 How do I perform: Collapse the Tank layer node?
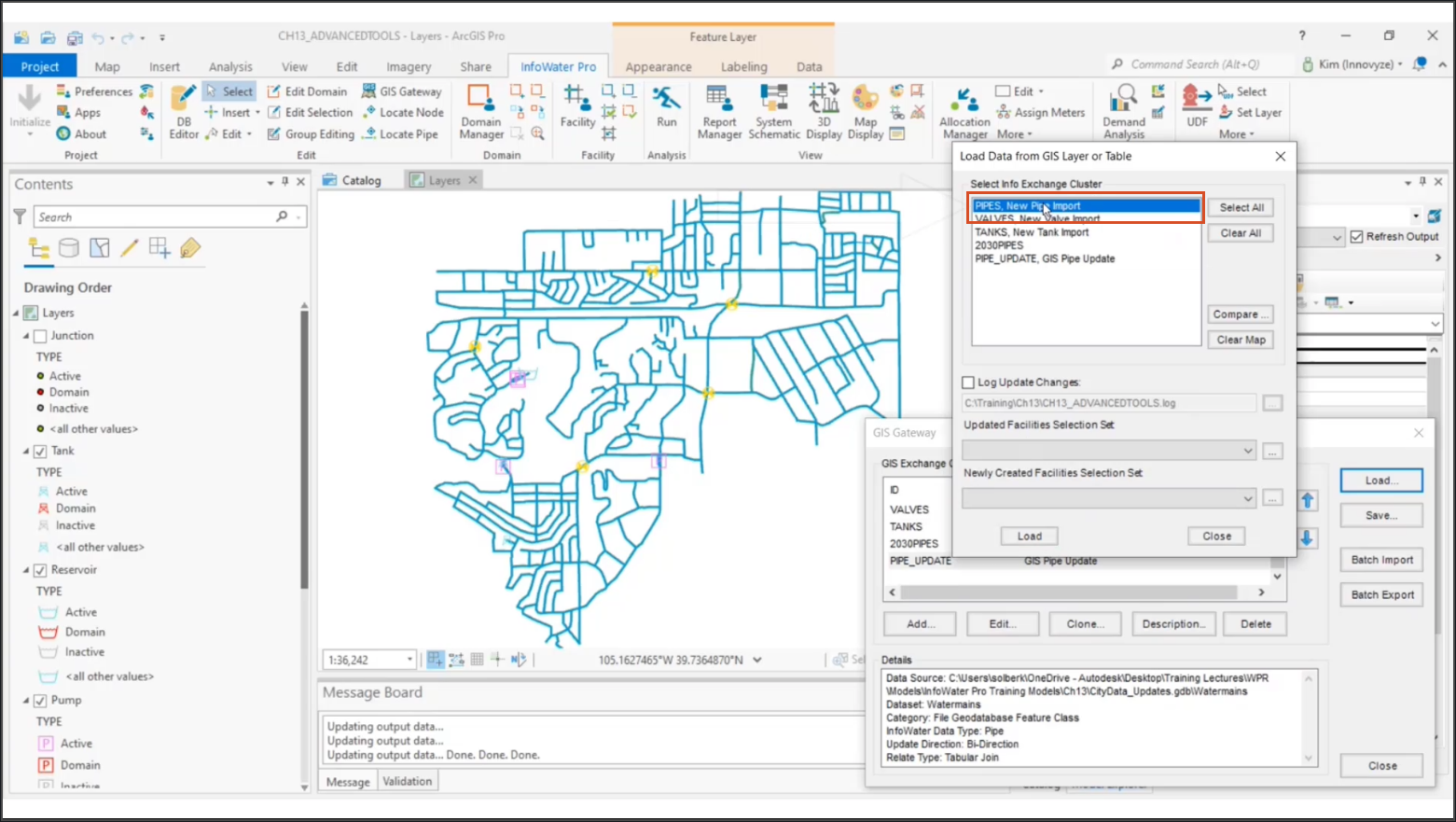coord(26,451)
